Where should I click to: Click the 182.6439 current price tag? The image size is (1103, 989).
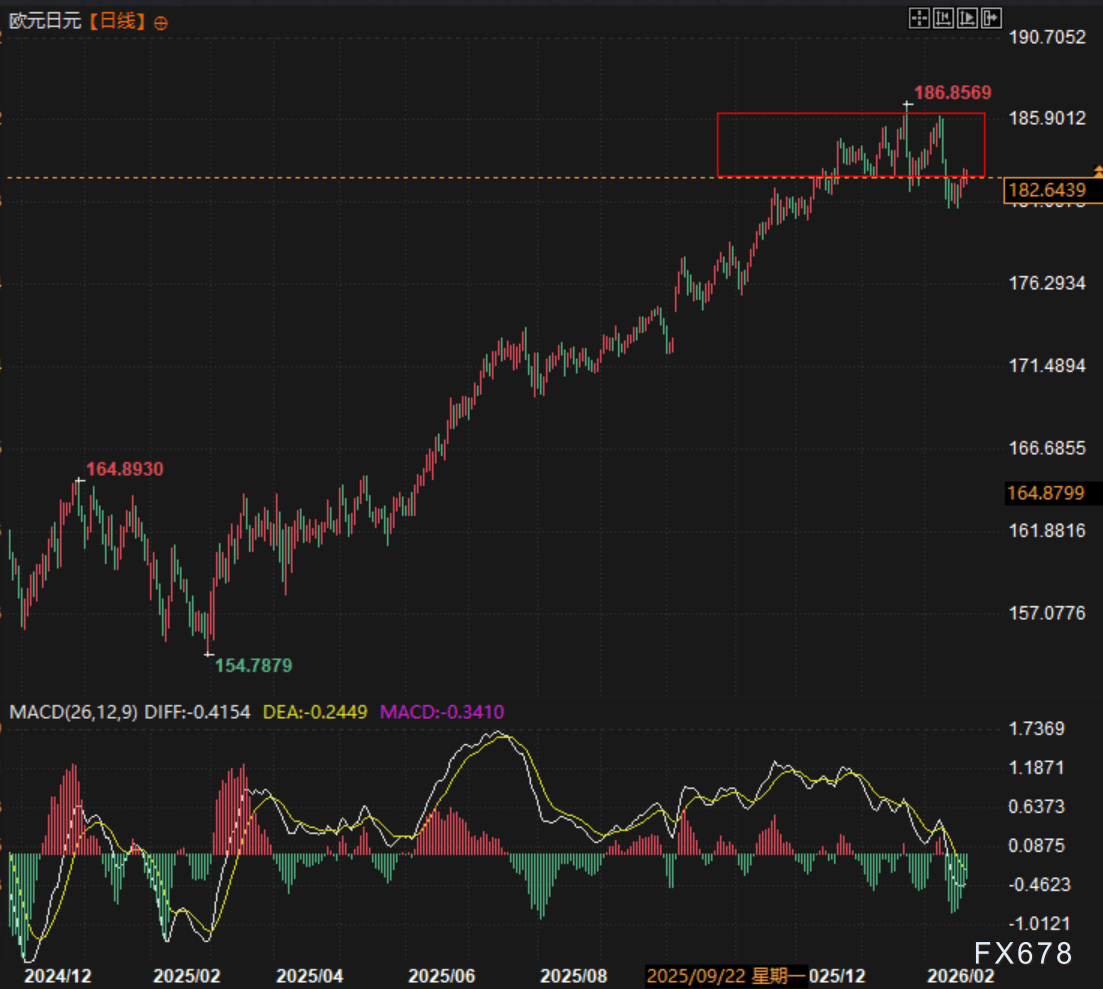pyautogui.click(x=1045, y=190)
